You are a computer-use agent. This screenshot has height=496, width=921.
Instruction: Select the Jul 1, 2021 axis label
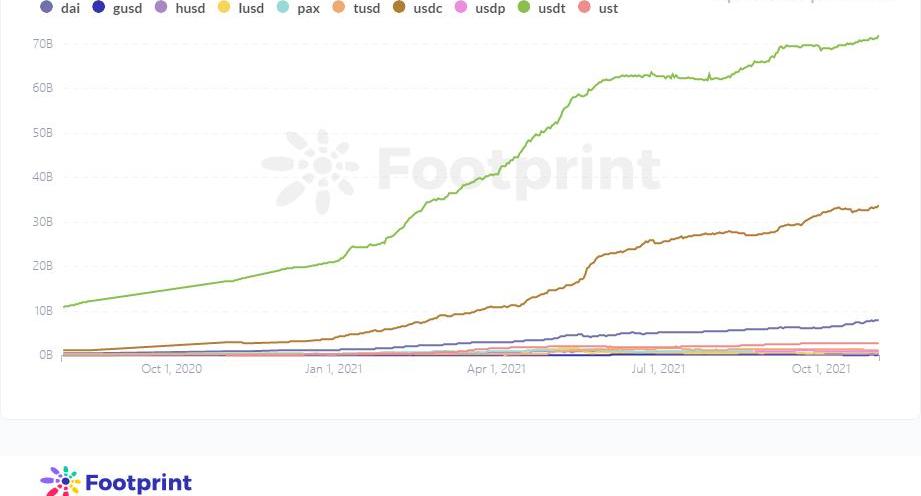657,370
